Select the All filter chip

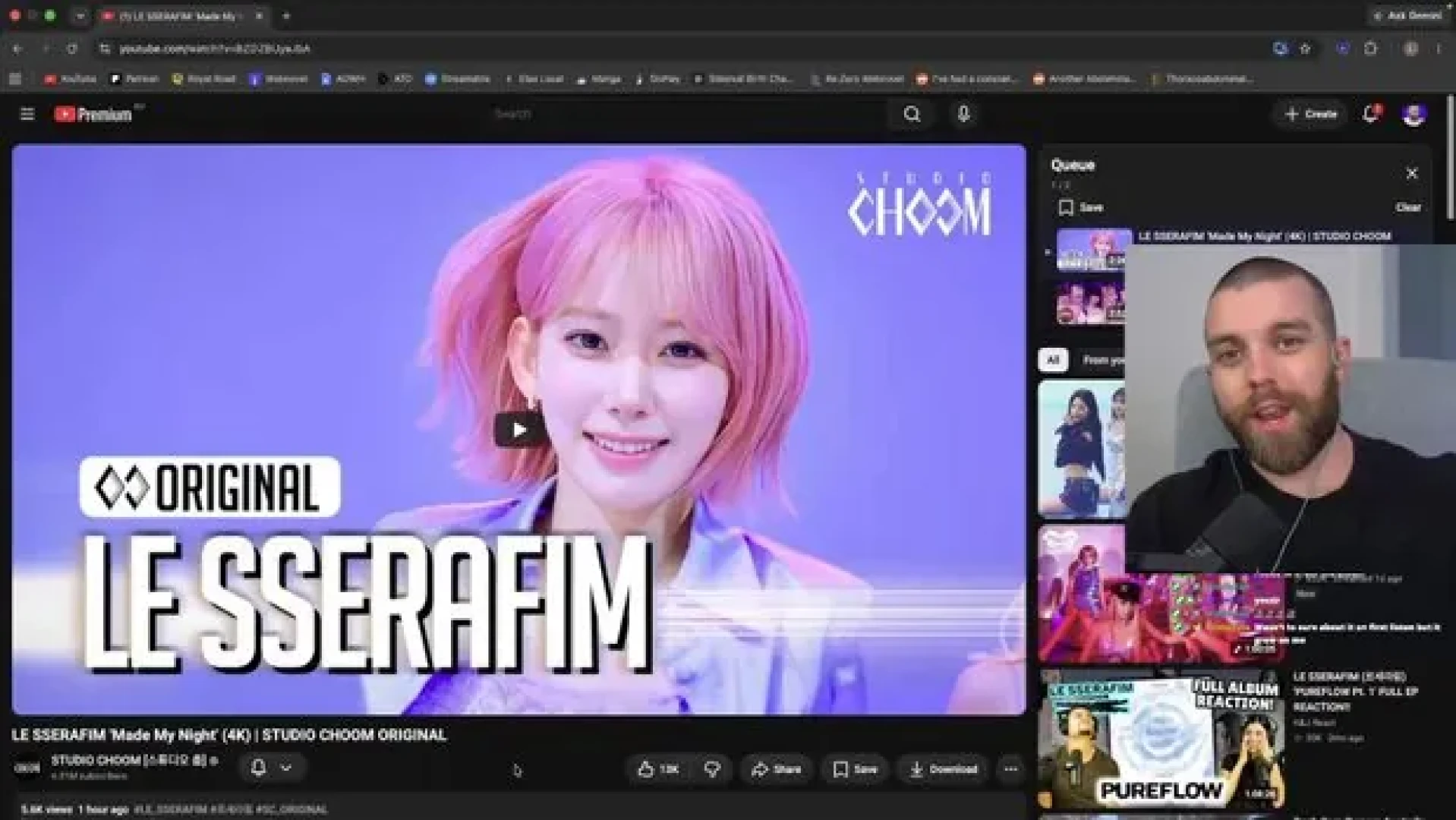(1053, 360)
